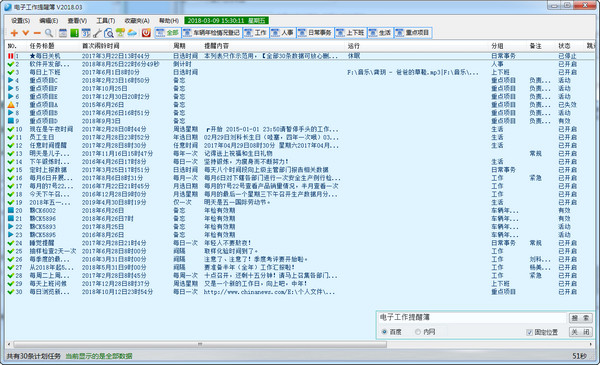Select the 重点项目 group tab
Image resolution: width=600 pixels, height=365 pixels.
[413, 33]
